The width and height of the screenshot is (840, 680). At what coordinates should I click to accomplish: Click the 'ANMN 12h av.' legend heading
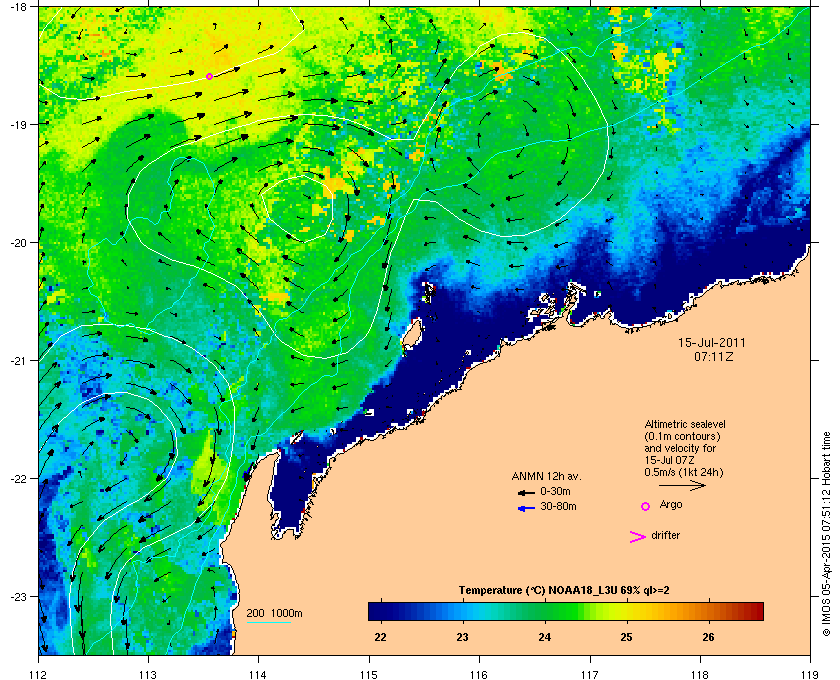(x=546, y=476)
